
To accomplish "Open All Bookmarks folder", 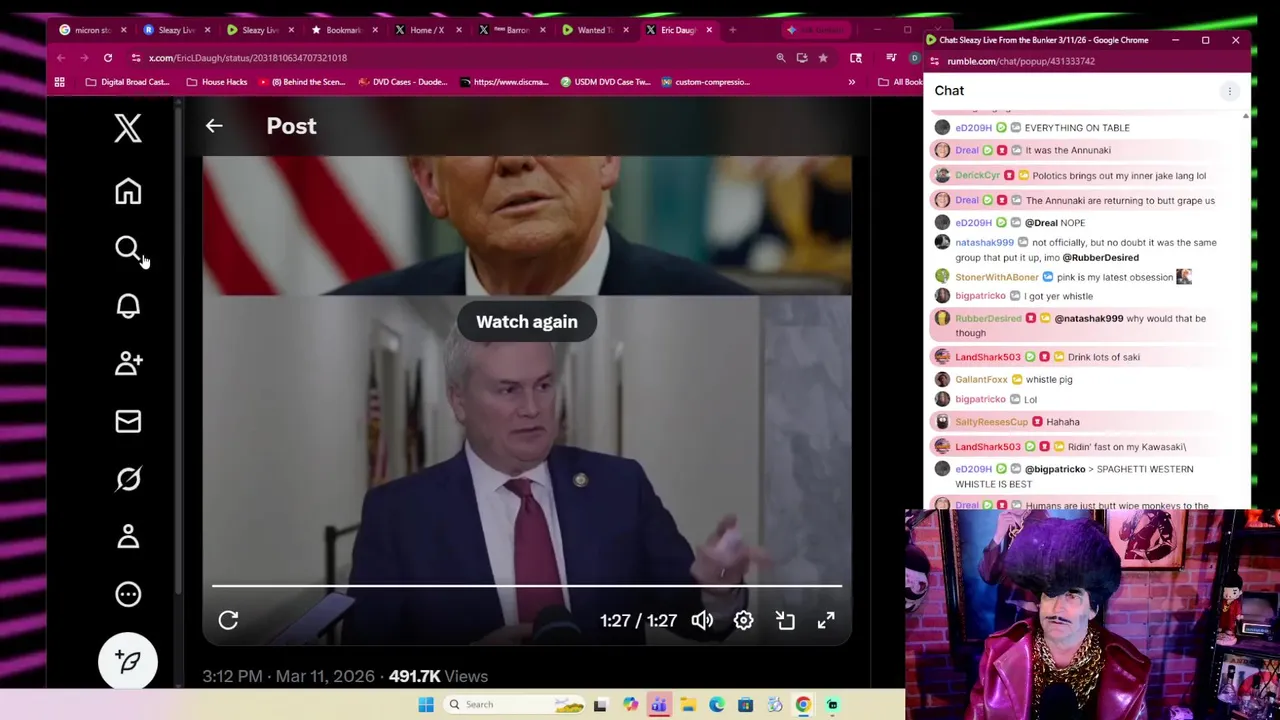I will click(x=900, y=82).
